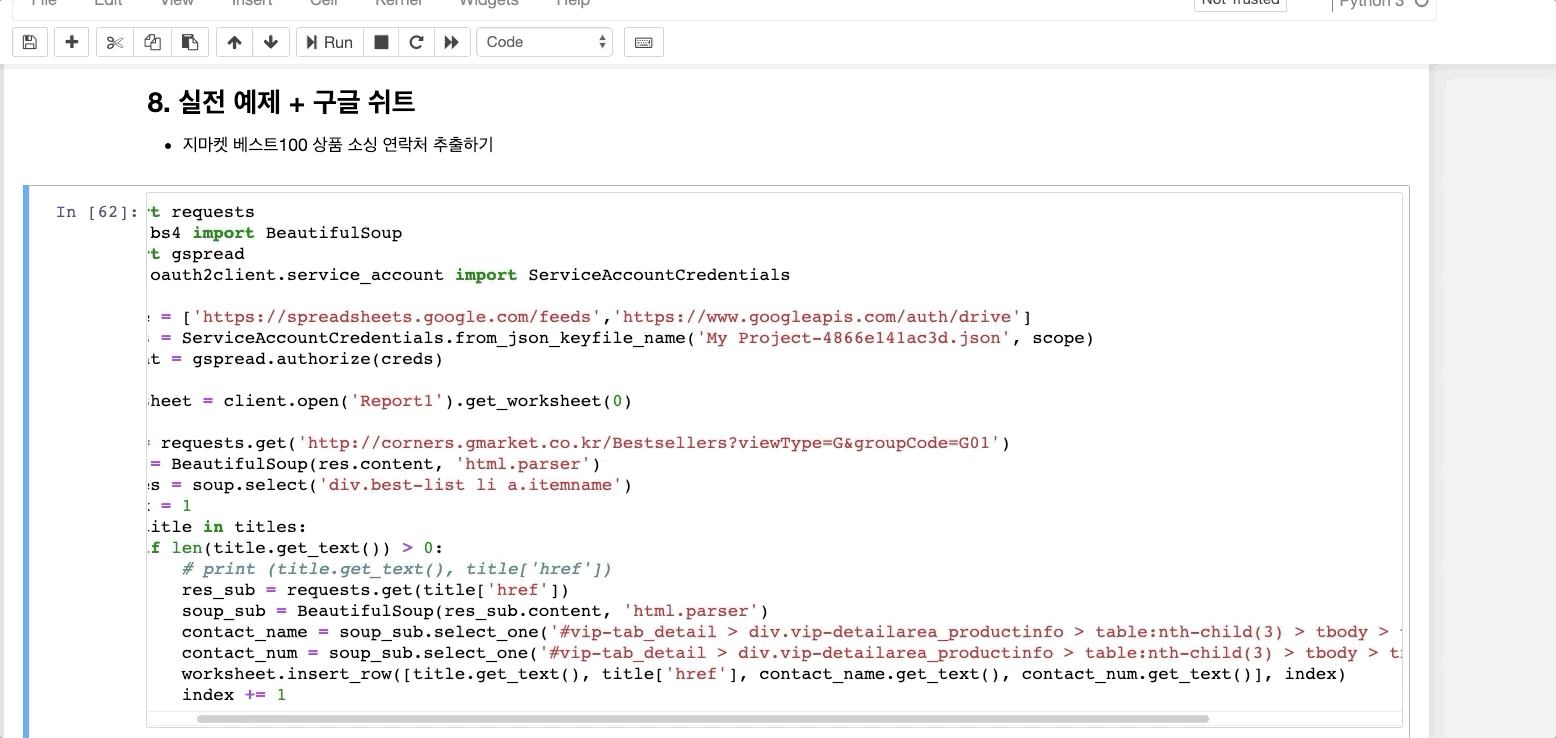This screenshot has height=738, width=1556.
Task: Click the bullet text '지마켓 베스트100 상품 소싱 연락처 추출하기'
Action: point(338,145)
